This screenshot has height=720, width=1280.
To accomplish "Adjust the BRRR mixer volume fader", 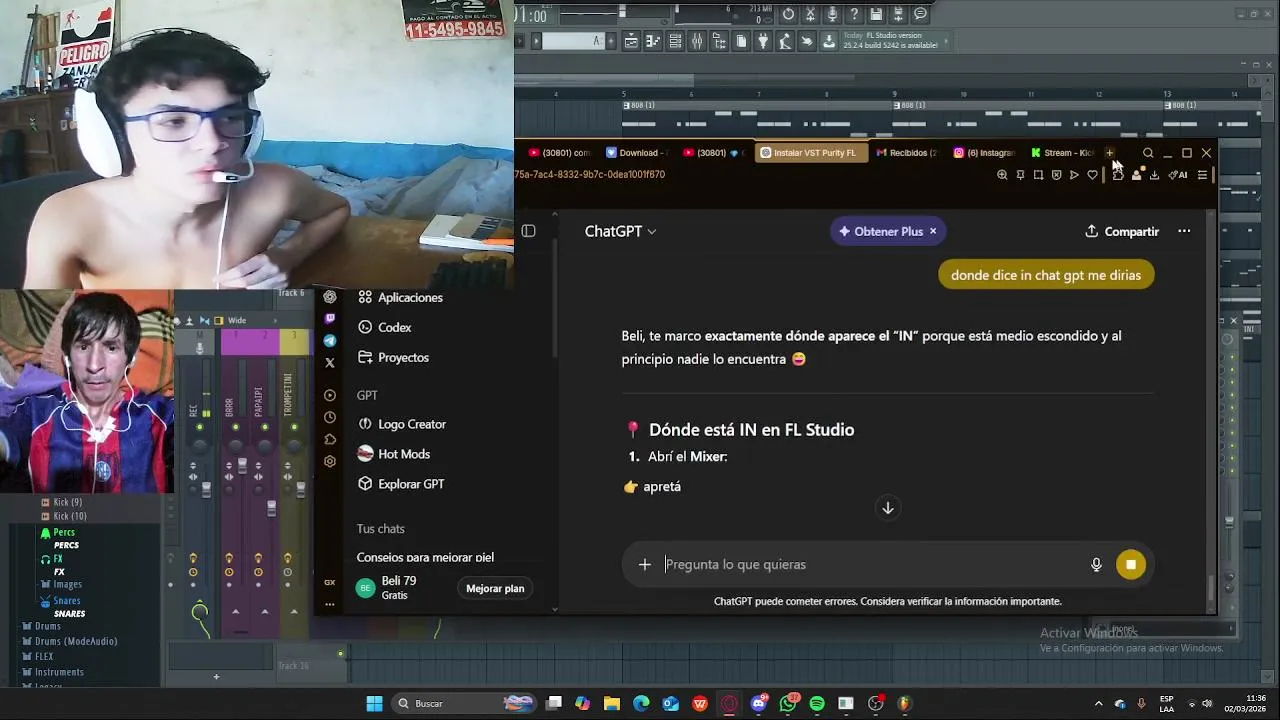I will [x=241, y=466].
